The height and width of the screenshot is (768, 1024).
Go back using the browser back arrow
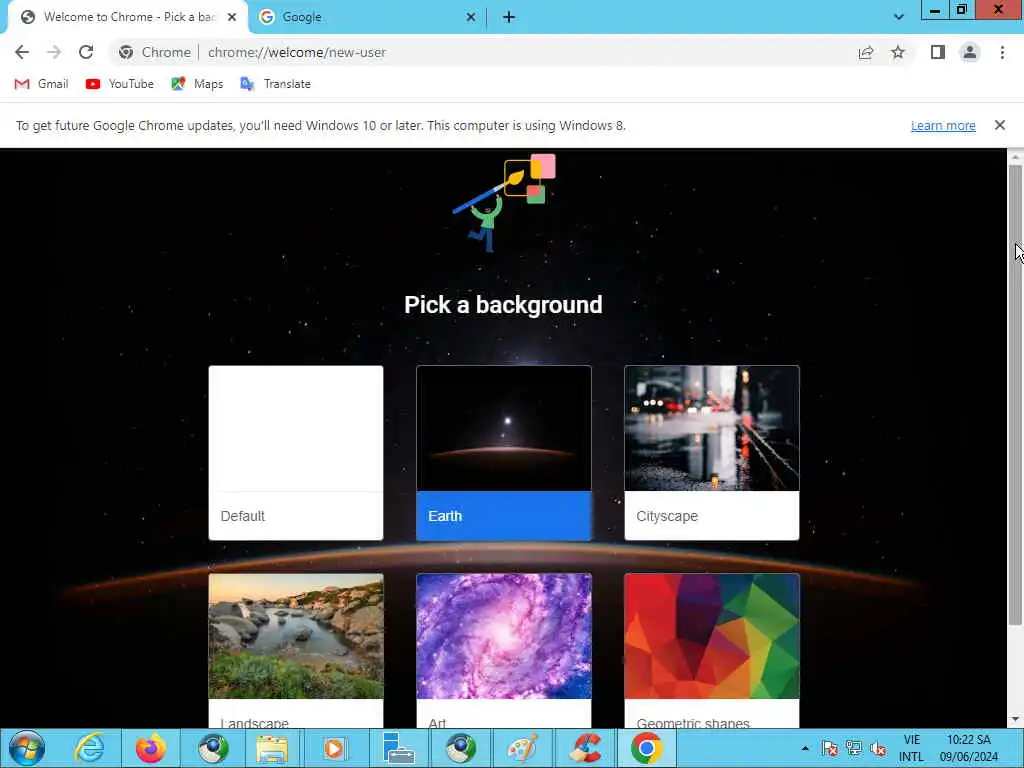click(22, 52)
